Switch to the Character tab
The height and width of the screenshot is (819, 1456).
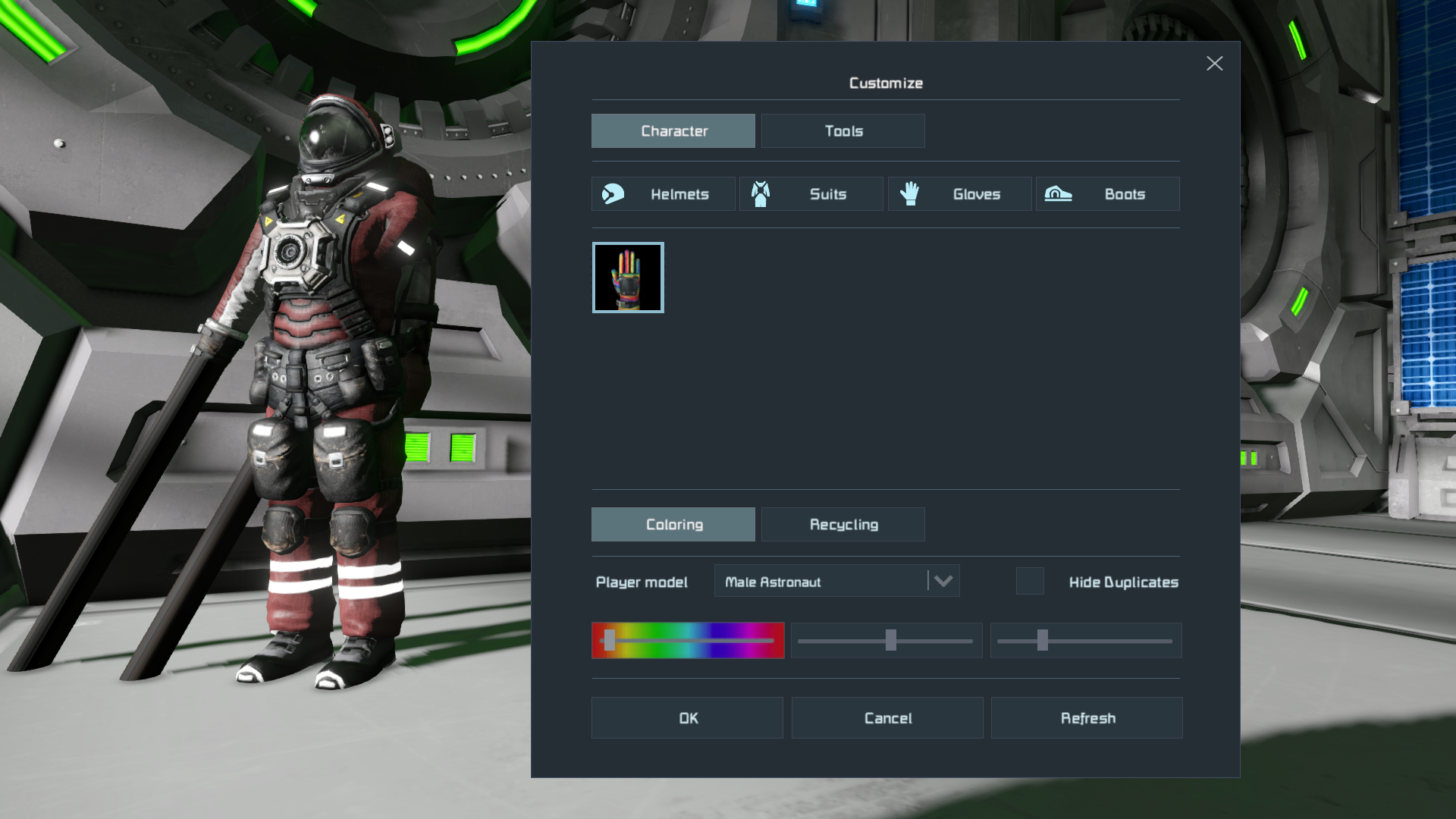coord(673,131)
